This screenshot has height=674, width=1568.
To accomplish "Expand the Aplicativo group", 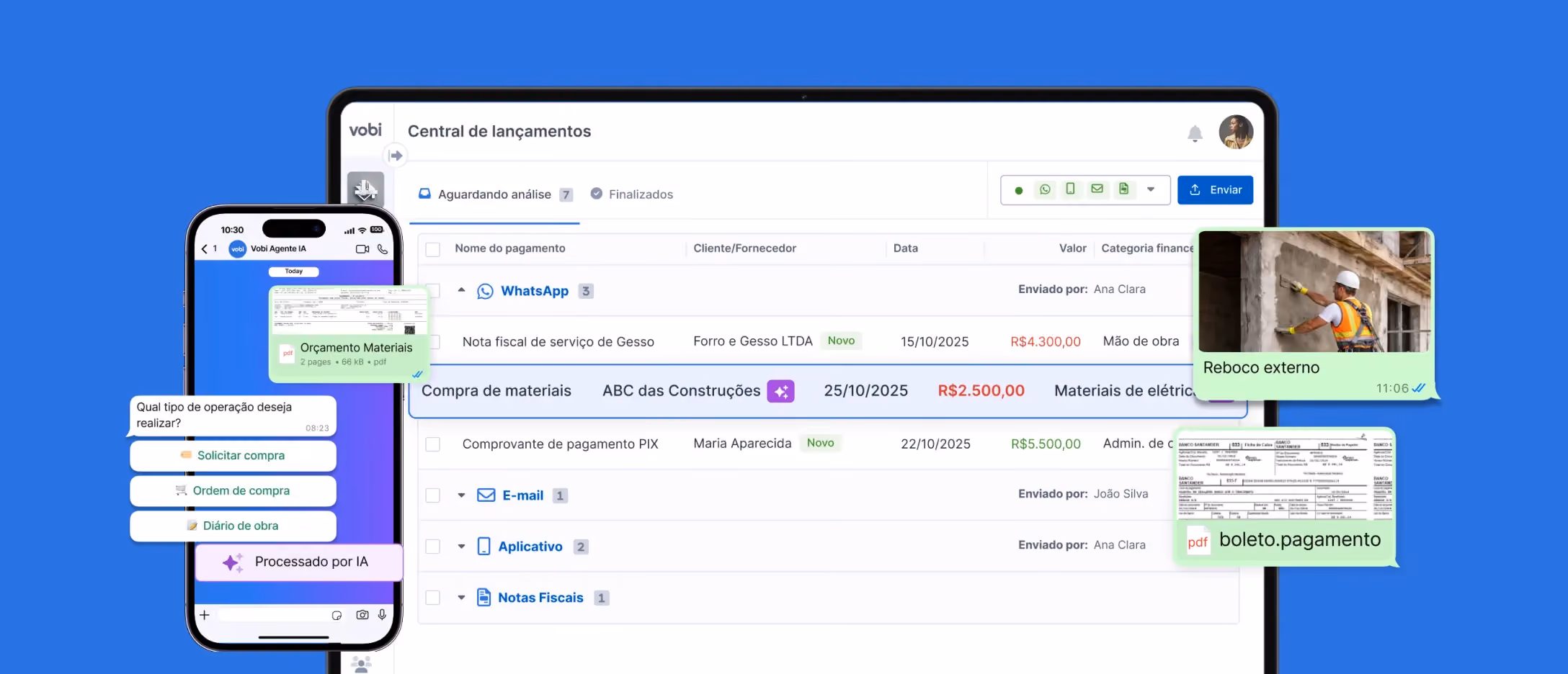I will click(x=462, y=547).
